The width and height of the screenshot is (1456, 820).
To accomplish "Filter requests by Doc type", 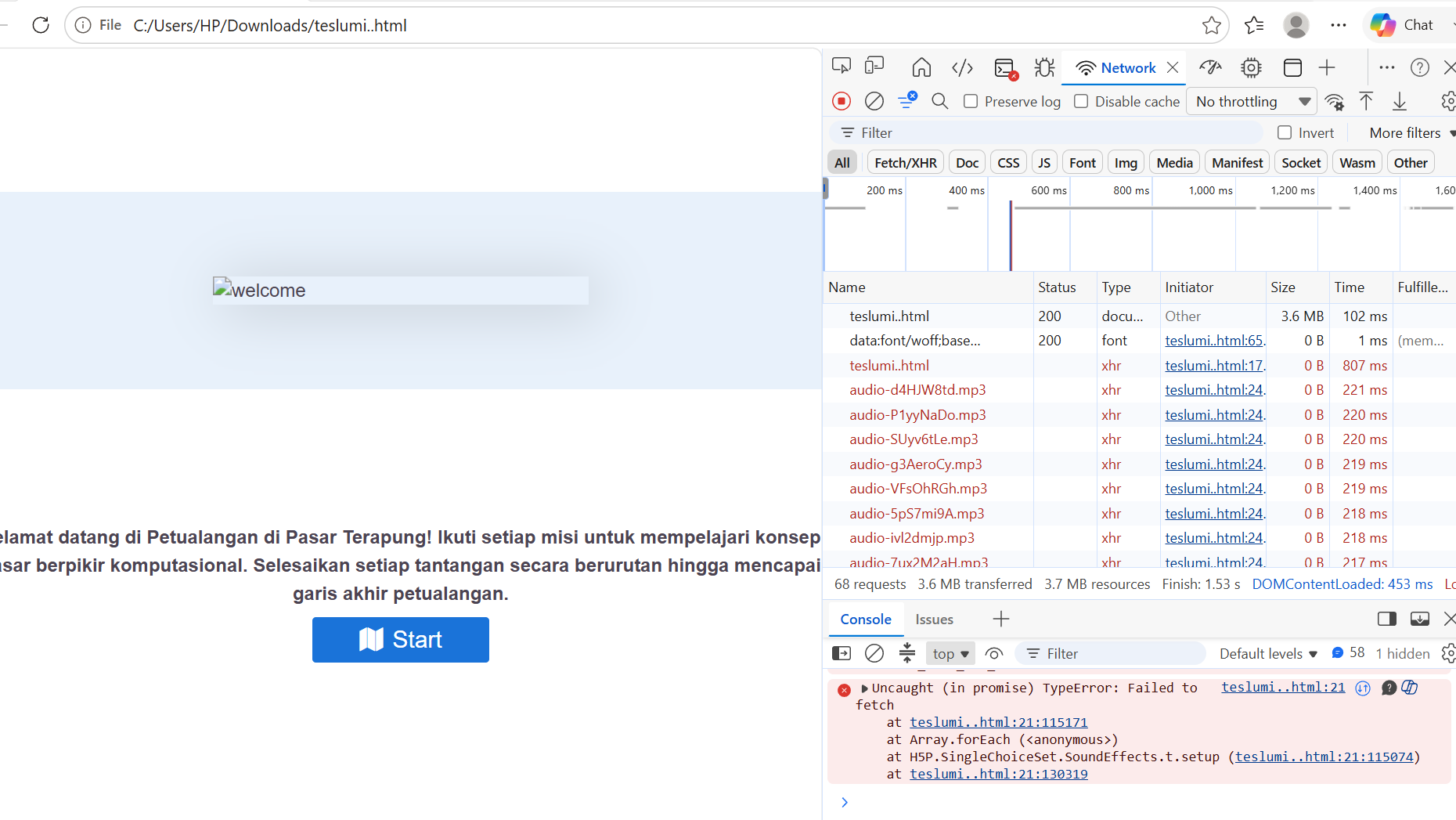I will click(968, 163).
